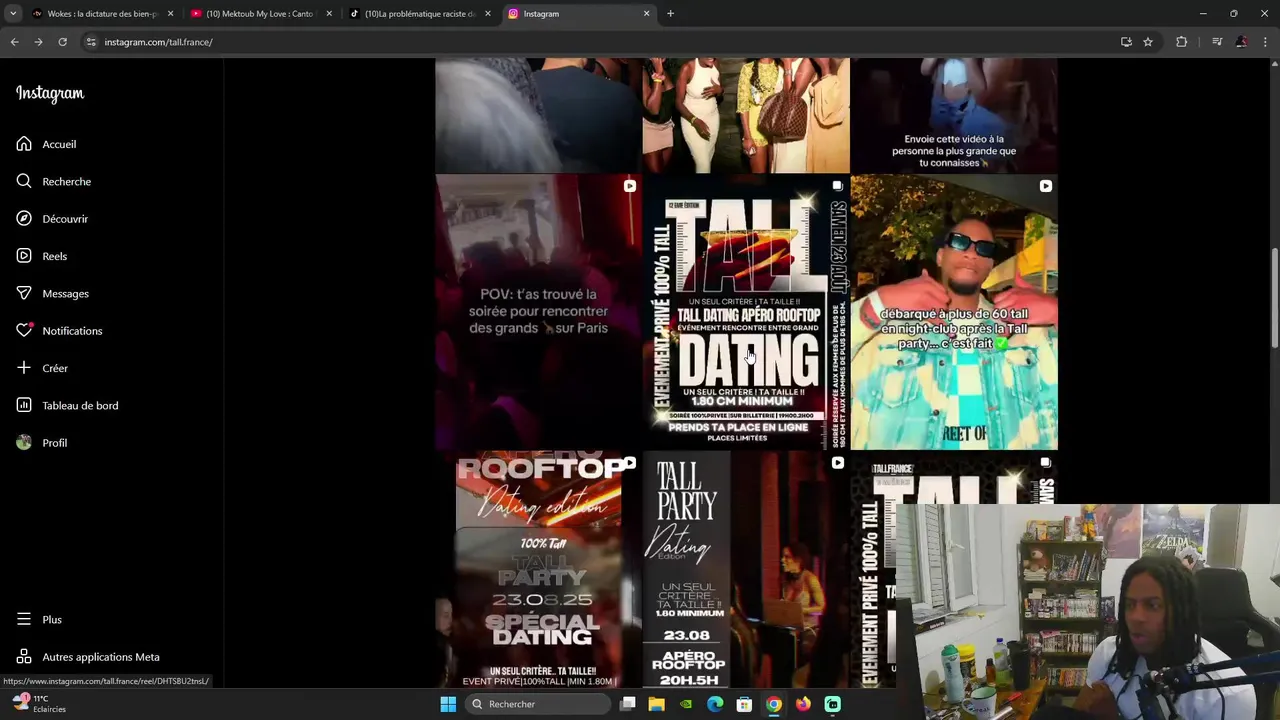The width and height of the screenshot is (1280, 720).
Task: Open Notifications heart icon
Action: (x=24, y=330)
